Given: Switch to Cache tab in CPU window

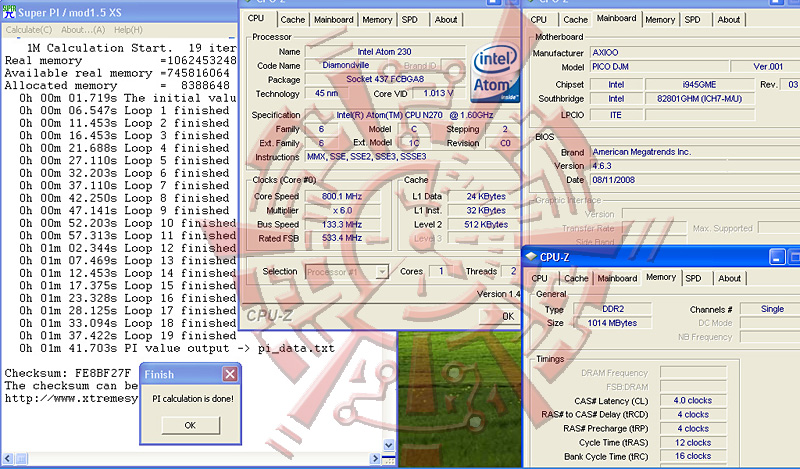Looking at the screenshot, I should 292,19.
